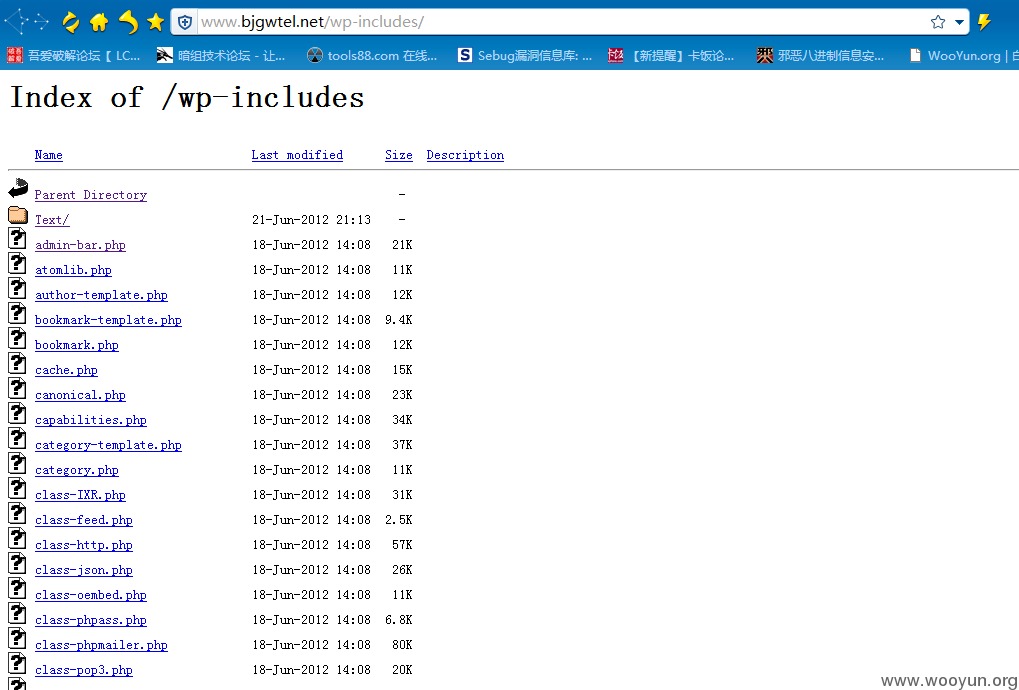
Task: Open capabilities.php file link
Action: (91, 420)
